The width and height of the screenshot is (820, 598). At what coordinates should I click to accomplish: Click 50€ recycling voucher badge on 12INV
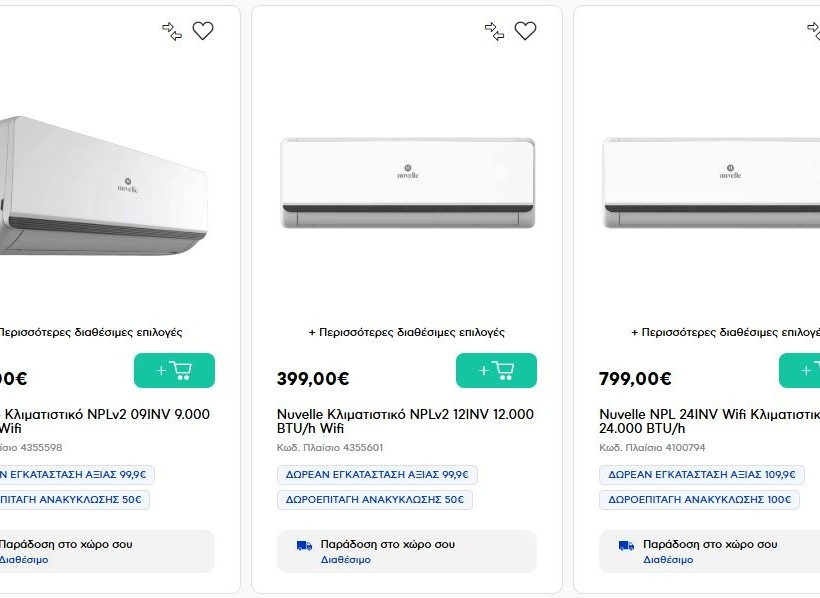pos(374,500)
